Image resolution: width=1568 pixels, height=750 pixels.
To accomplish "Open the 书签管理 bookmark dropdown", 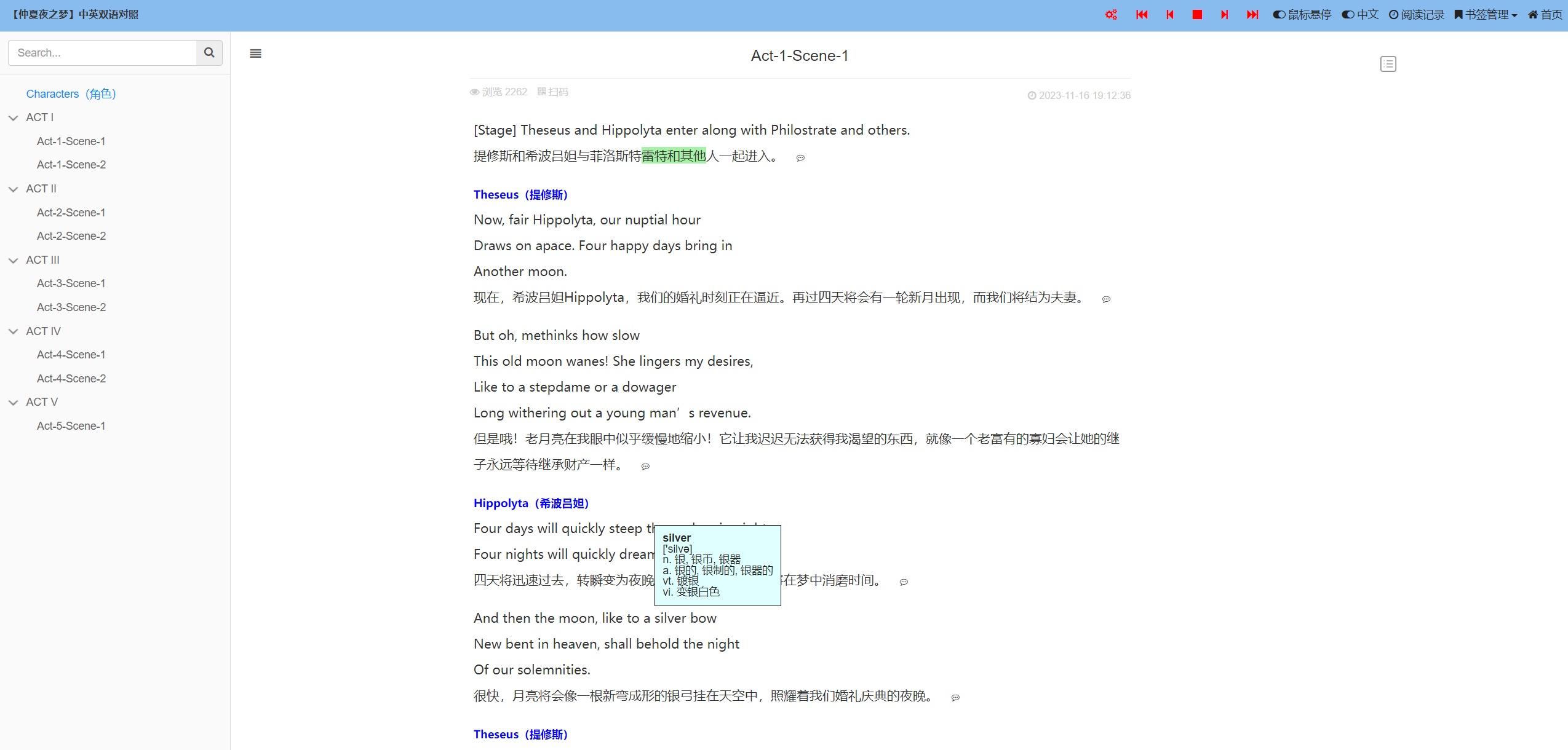I will click(1486, 14).
